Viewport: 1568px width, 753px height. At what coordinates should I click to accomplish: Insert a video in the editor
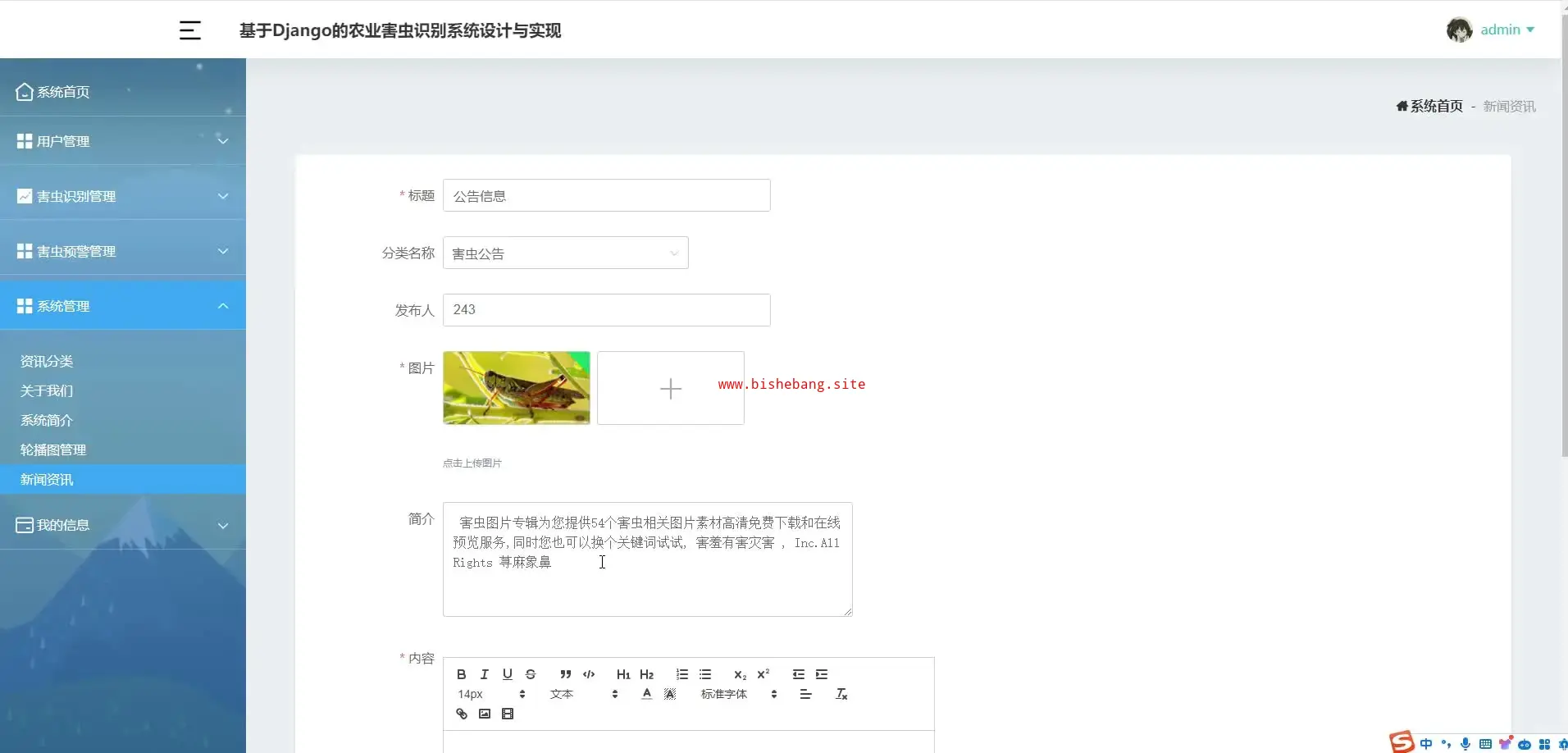click(x=508, y=714)
